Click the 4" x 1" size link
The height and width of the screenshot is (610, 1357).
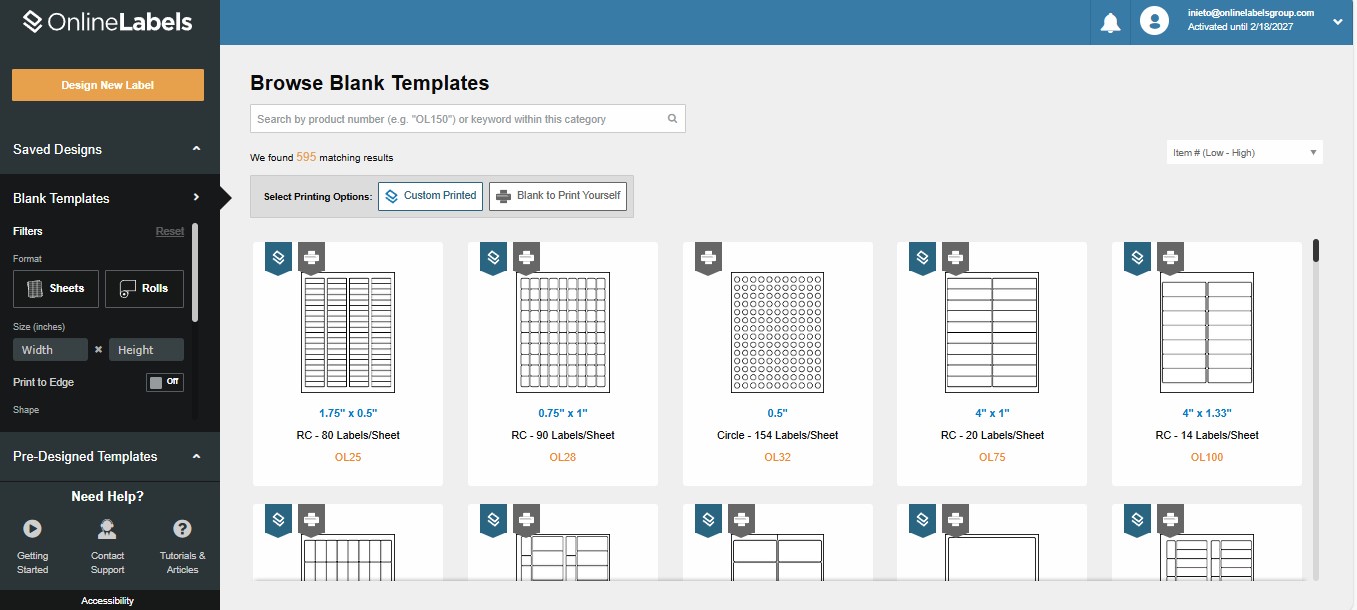tap(992, 413)
